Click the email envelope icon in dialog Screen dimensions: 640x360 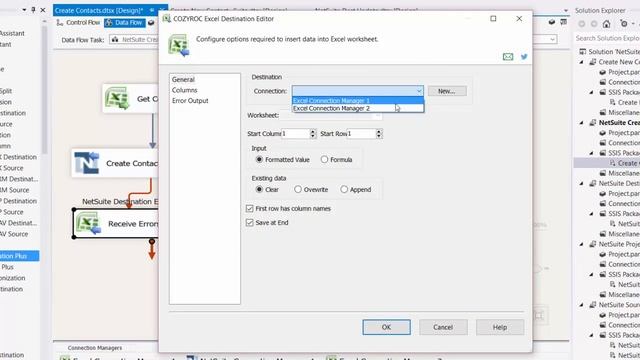point(508,57)
